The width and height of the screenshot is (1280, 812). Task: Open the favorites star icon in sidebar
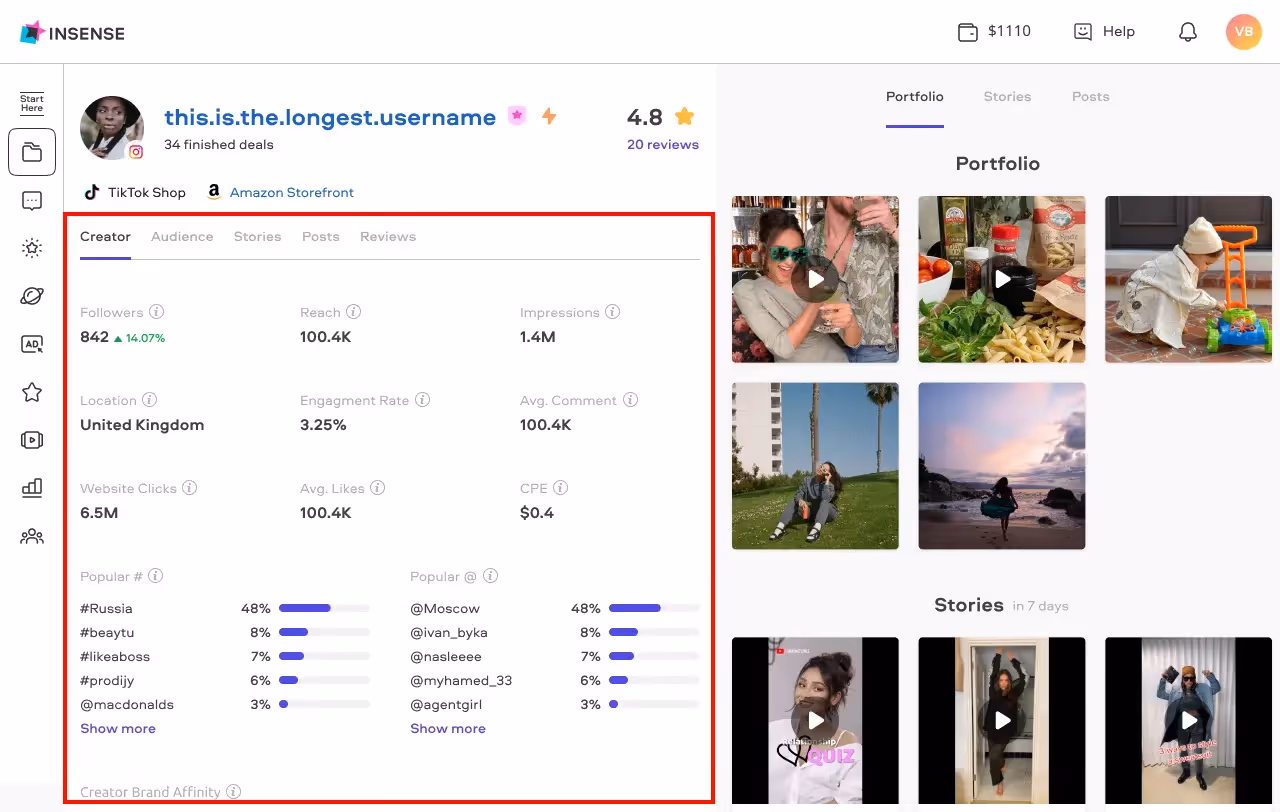click(31, 392)
